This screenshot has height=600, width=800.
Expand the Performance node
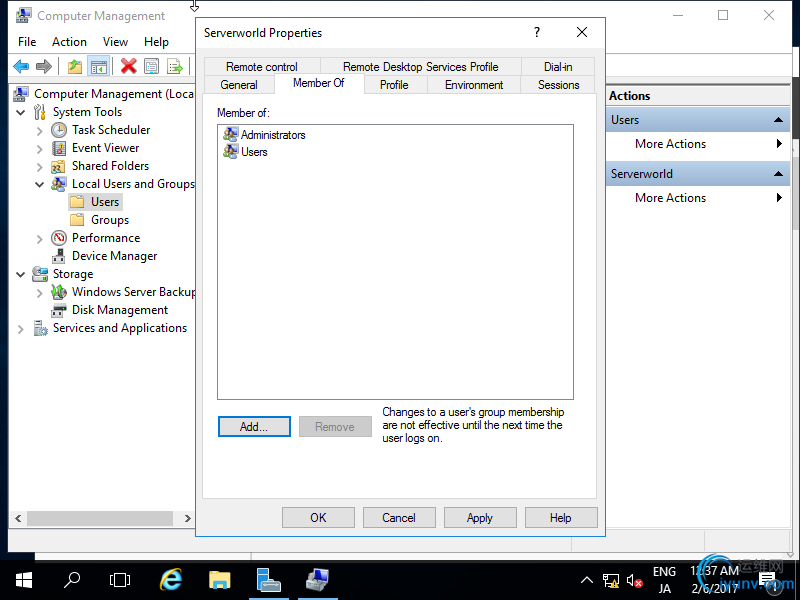[x=40, y=238]
